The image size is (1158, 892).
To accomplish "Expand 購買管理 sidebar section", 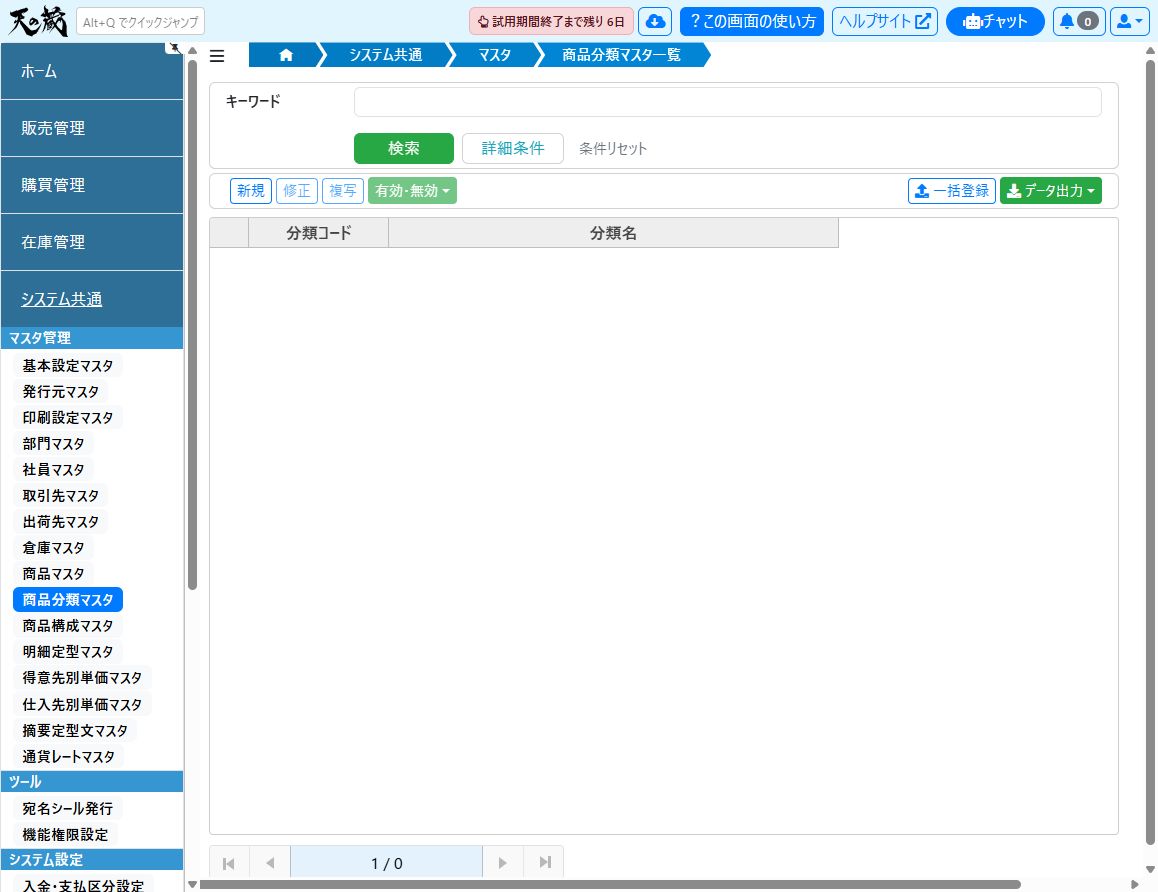I will pos(92,185).
